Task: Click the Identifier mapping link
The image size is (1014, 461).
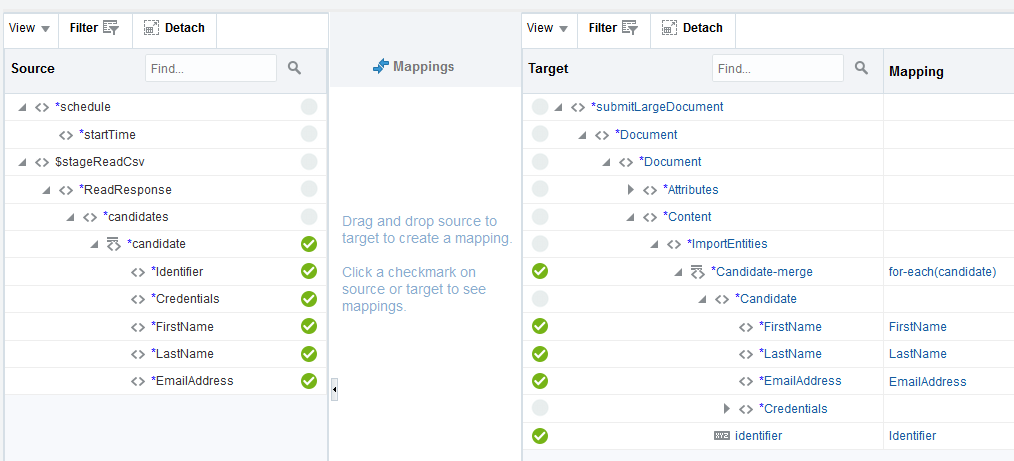Action: [912, 436]
